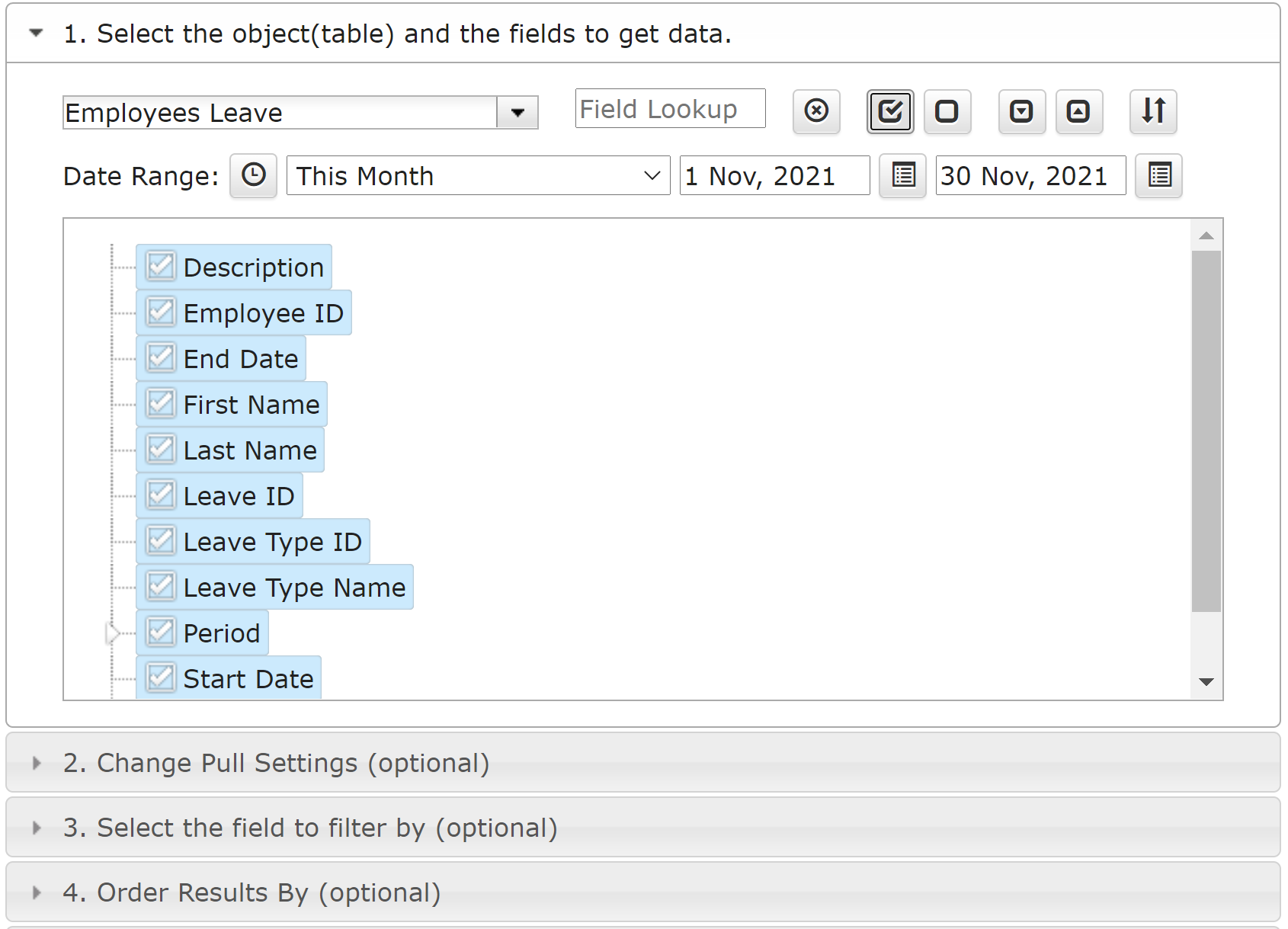Click the sort order arrows icon
This screenshot has height=929, width=1288.
pyautogui.click(x=1154, y=111)
